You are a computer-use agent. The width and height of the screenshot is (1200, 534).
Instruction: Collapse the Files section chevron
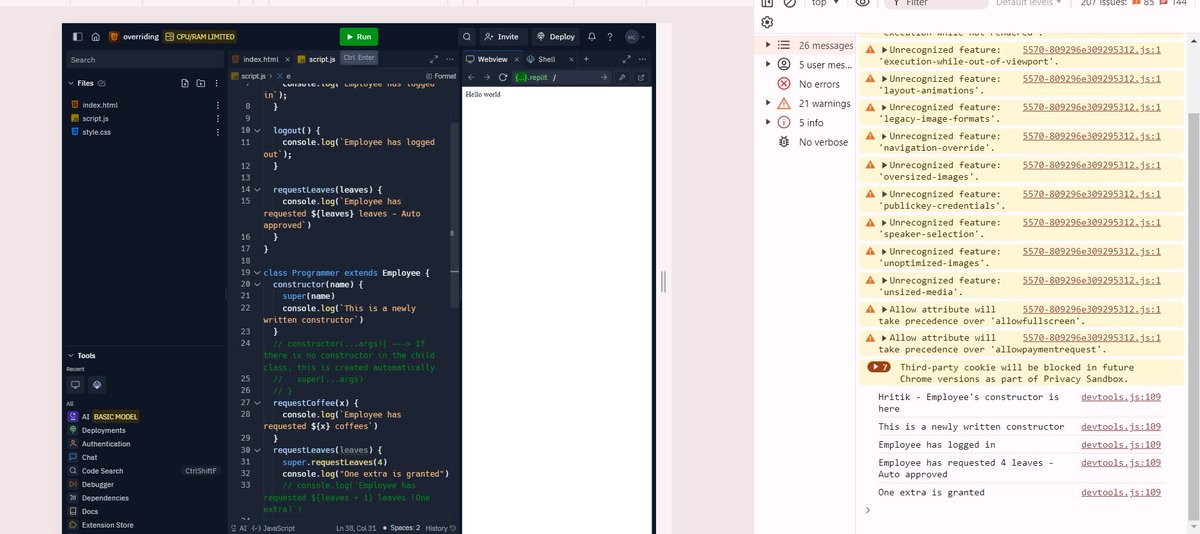tap(71, 83)
